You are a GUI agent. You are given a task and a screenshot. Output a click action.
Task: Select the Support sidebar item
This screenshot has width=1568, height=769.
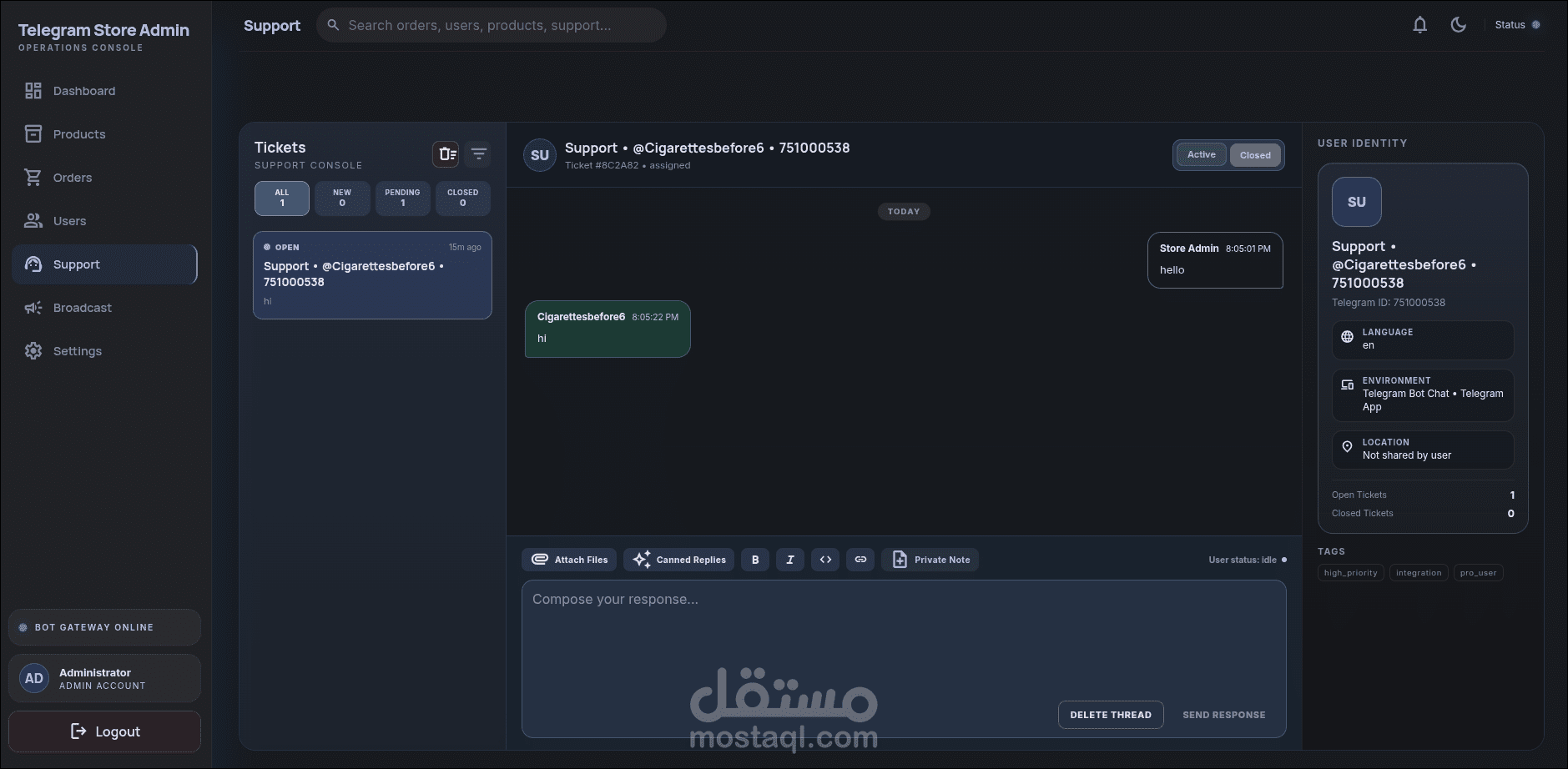(x=104, y=264)
